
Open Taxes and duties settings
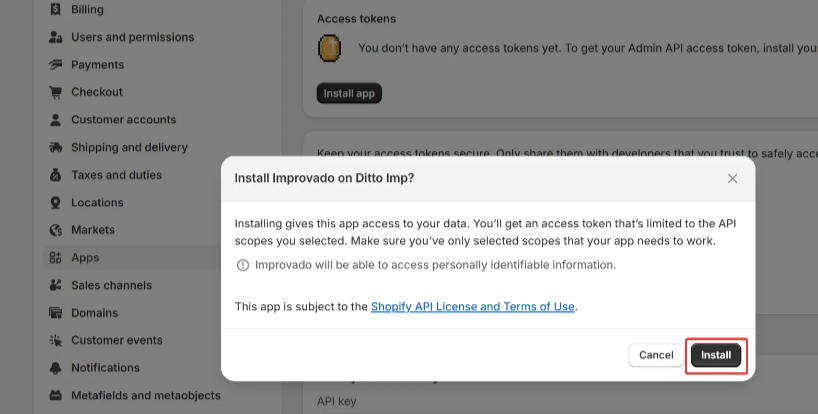point(116,175)
